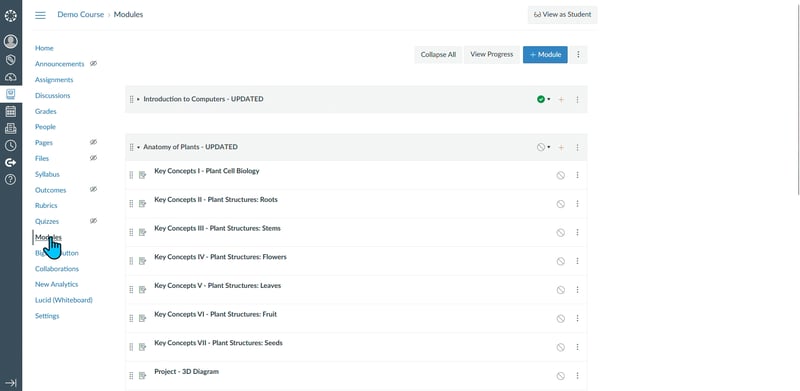
Task: Open options for Plant Structures: Seeds item
Action: pos(578,347)
